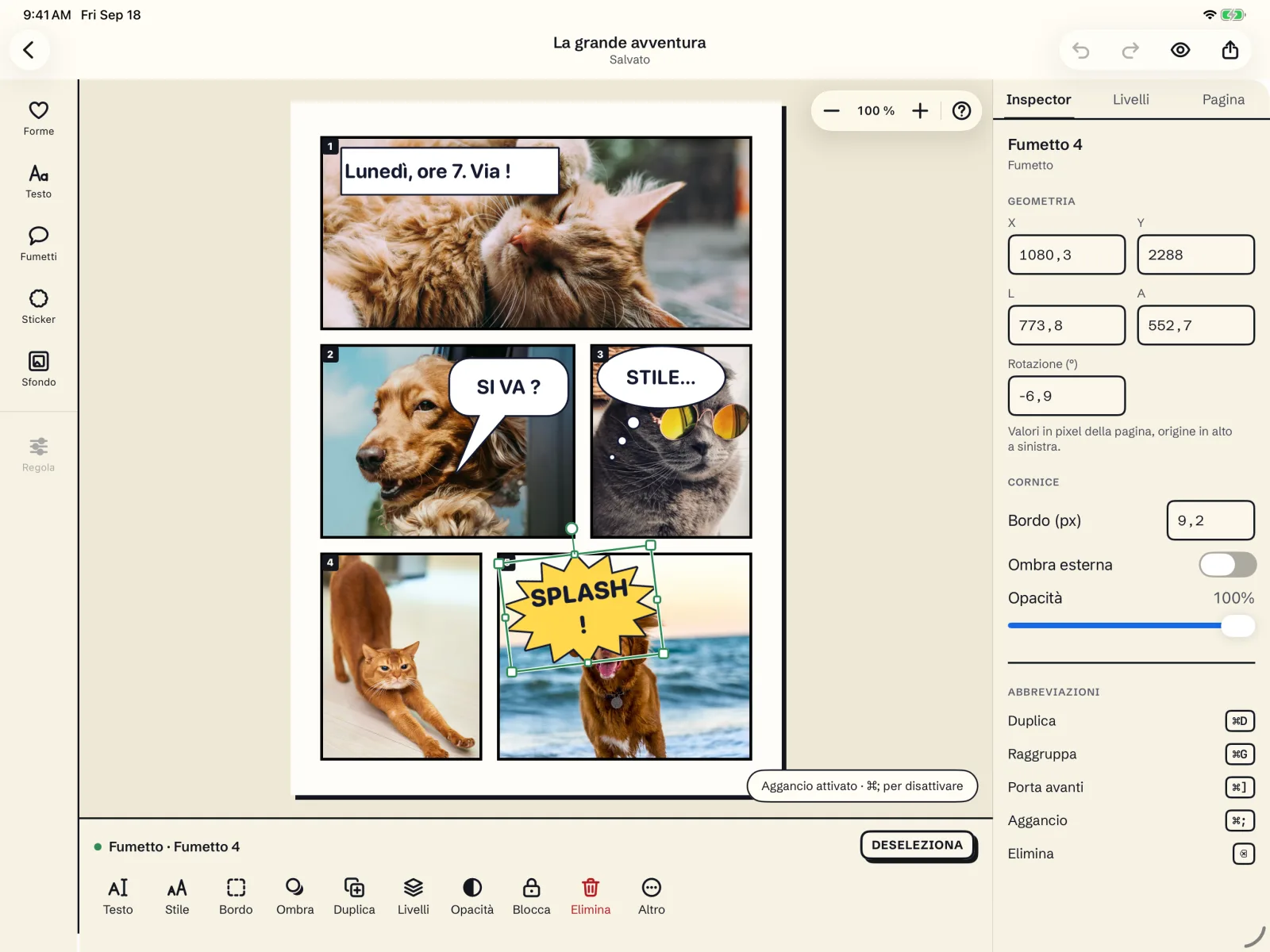
Task: Click the Elimina shortcut key in Abbreviazioni
Action: click(x=1243, y=854)
